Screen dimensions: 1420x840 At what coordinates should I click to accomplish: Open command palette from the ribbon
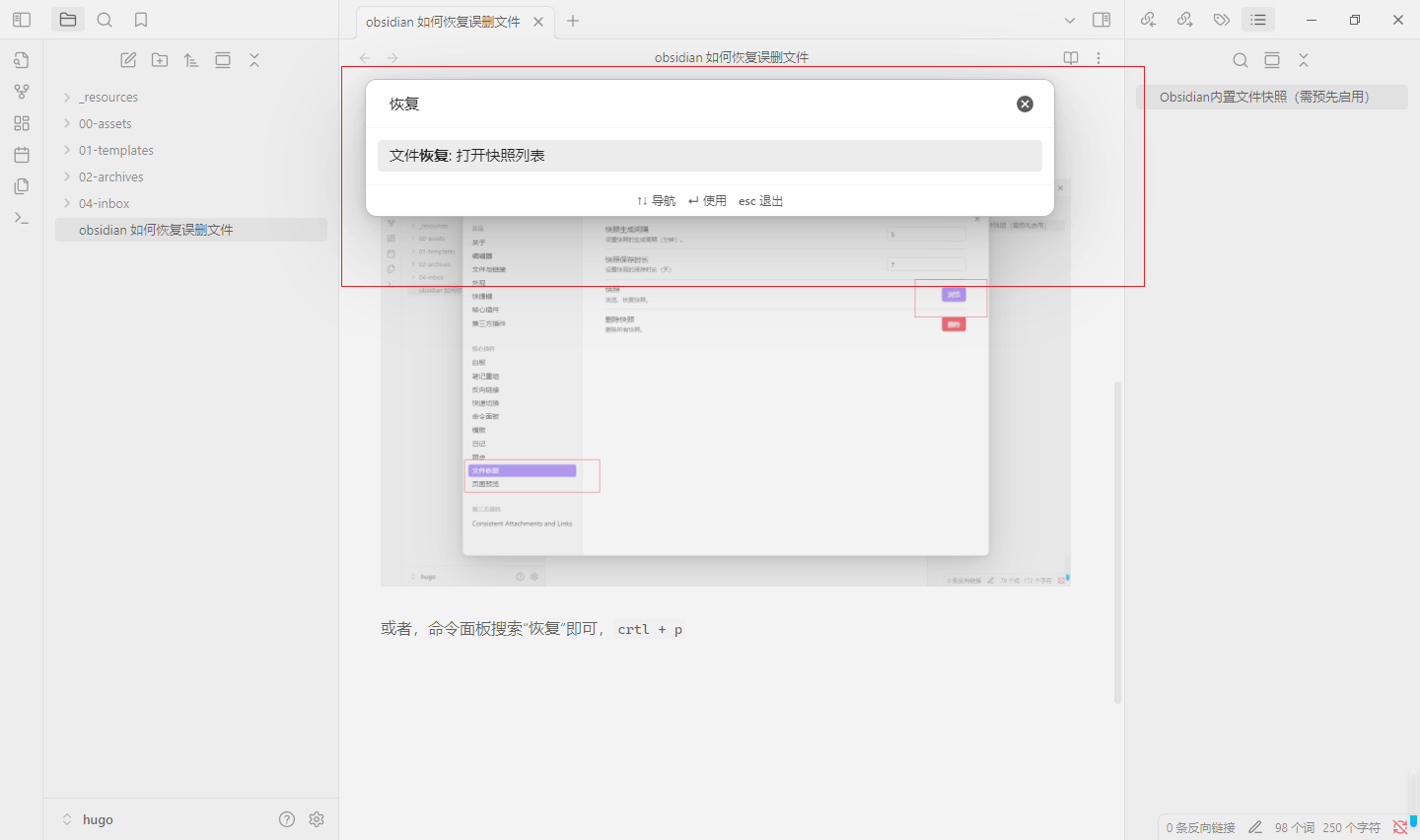[x=22, y=218]
